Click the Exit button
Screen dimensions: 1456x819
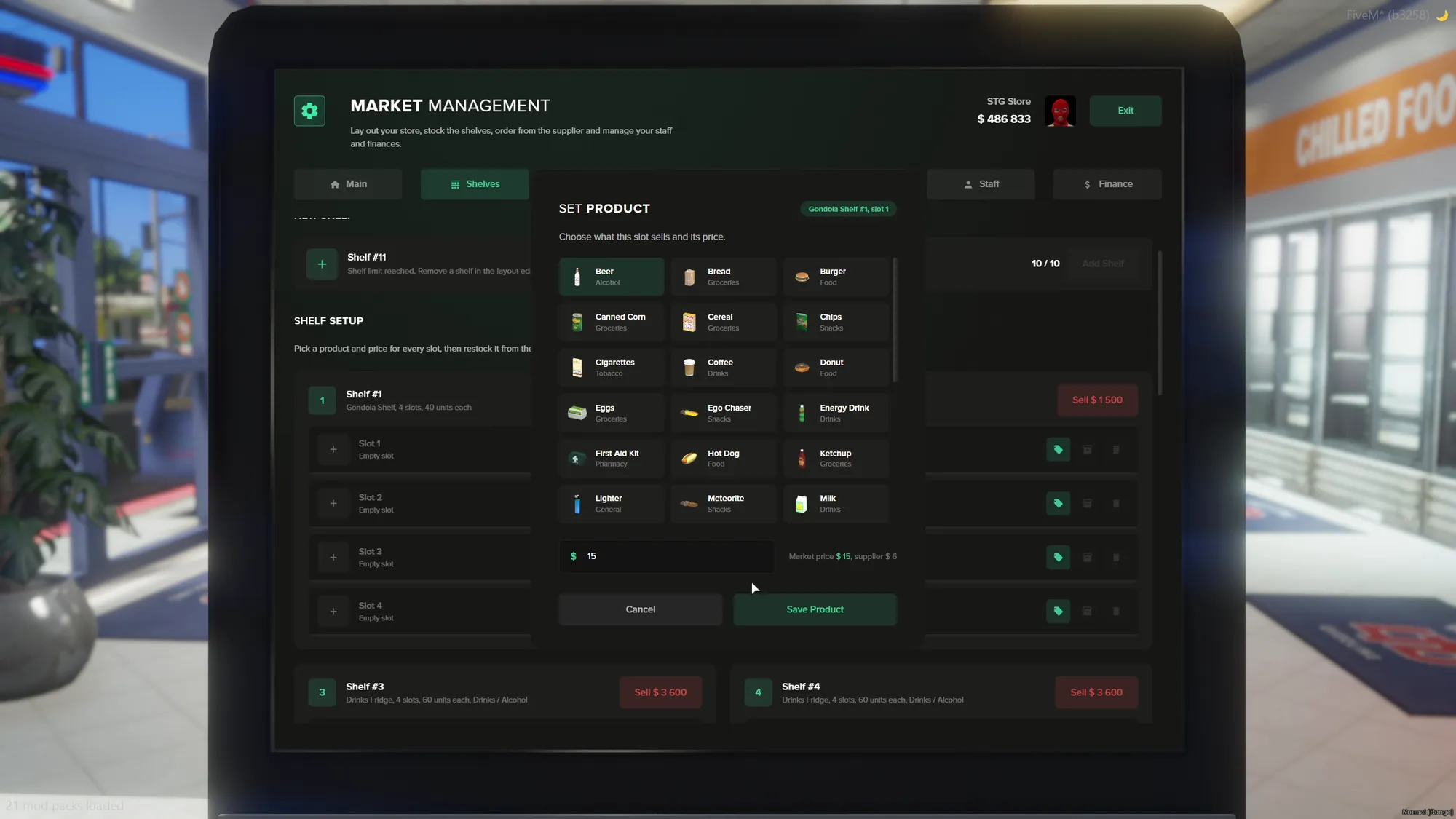coord(1125,111)
